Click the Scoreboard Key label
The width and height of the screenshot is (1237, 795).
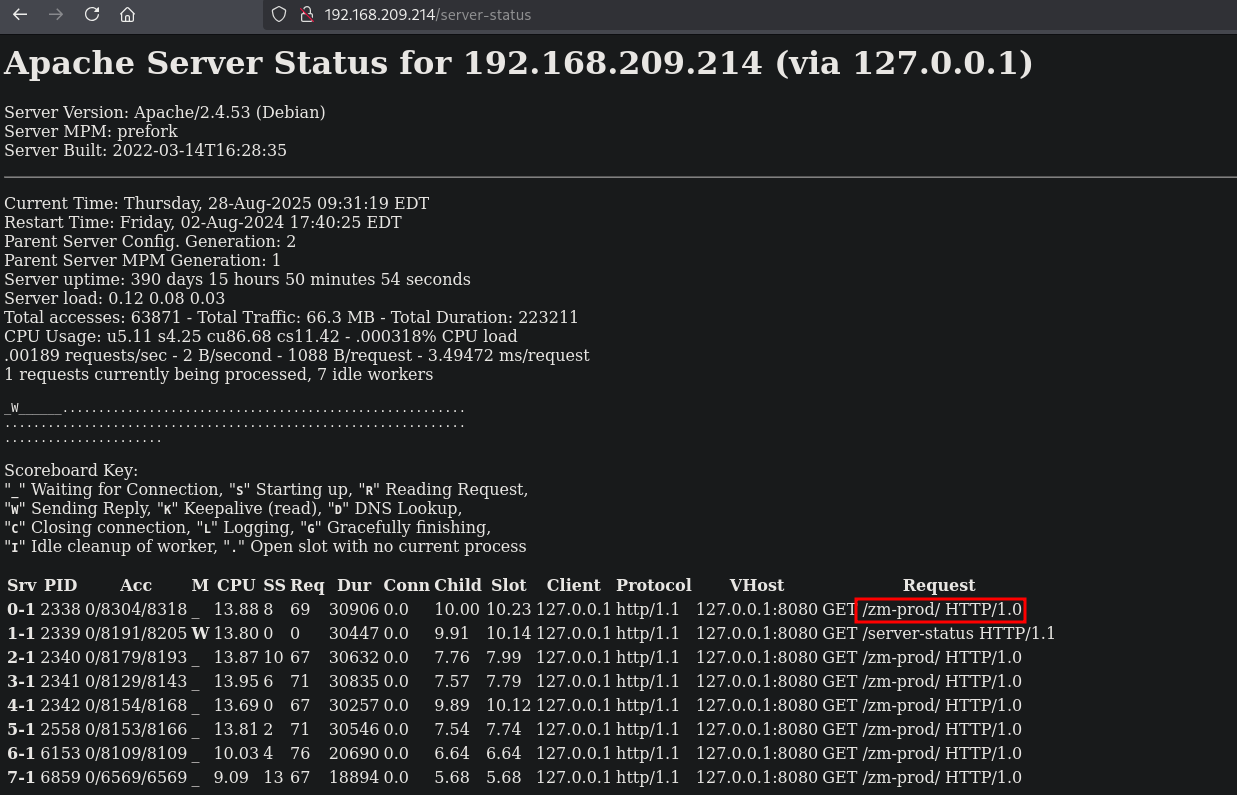(x=71, y=470)
